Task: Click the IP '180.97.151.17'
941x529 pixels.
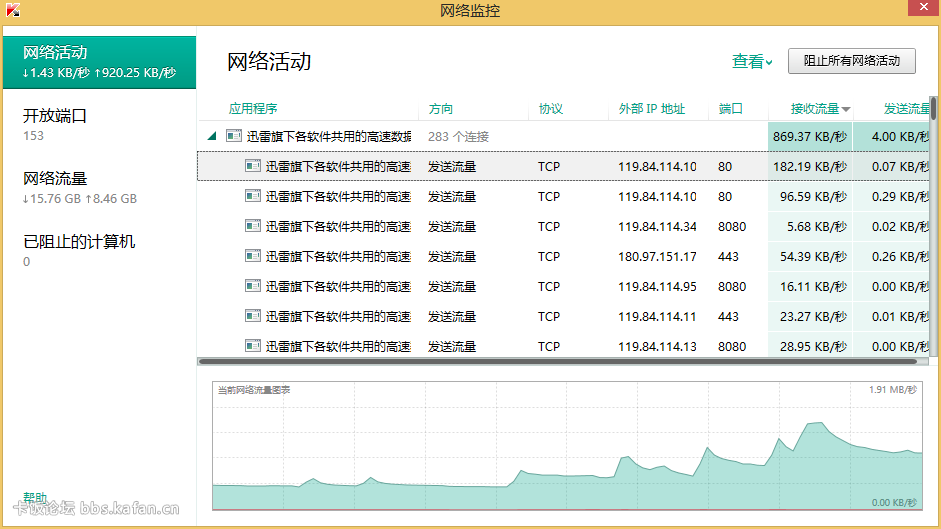Action: click(657, 256)
